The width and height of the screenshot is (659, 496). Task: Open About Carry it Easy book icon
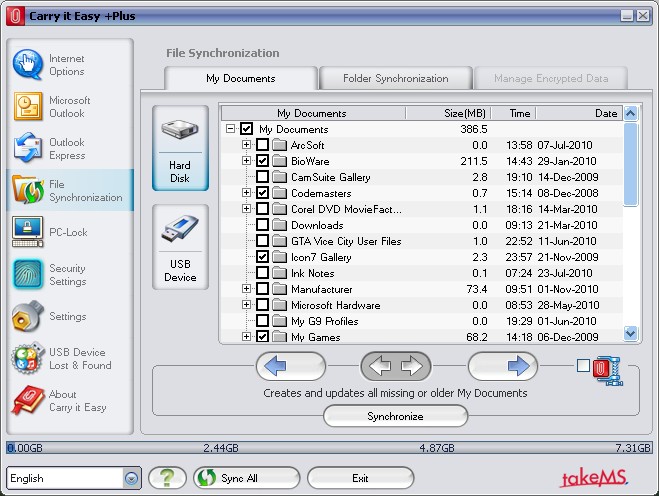28,400
